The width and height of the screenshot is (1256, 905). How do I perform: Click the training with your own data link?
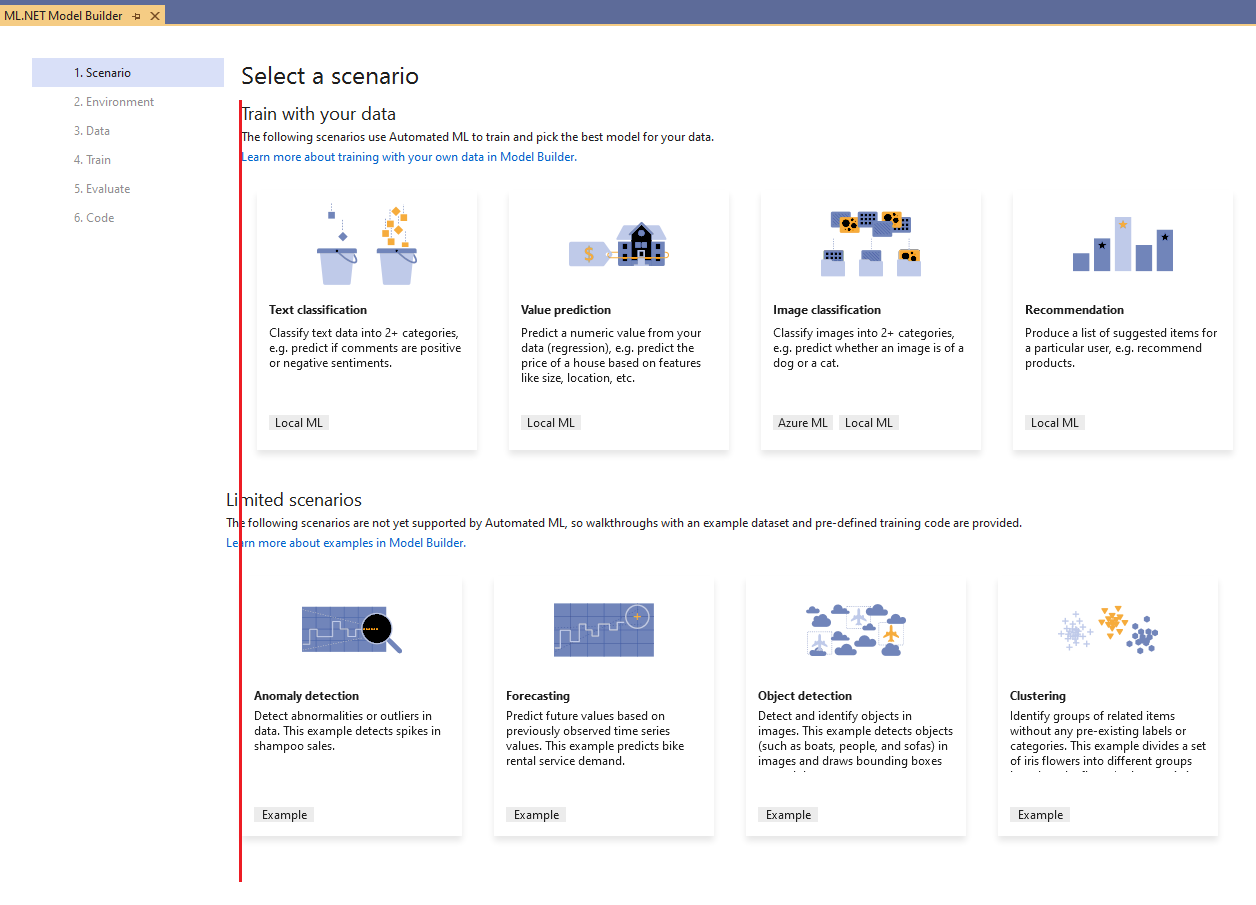[x=408, y=156]
